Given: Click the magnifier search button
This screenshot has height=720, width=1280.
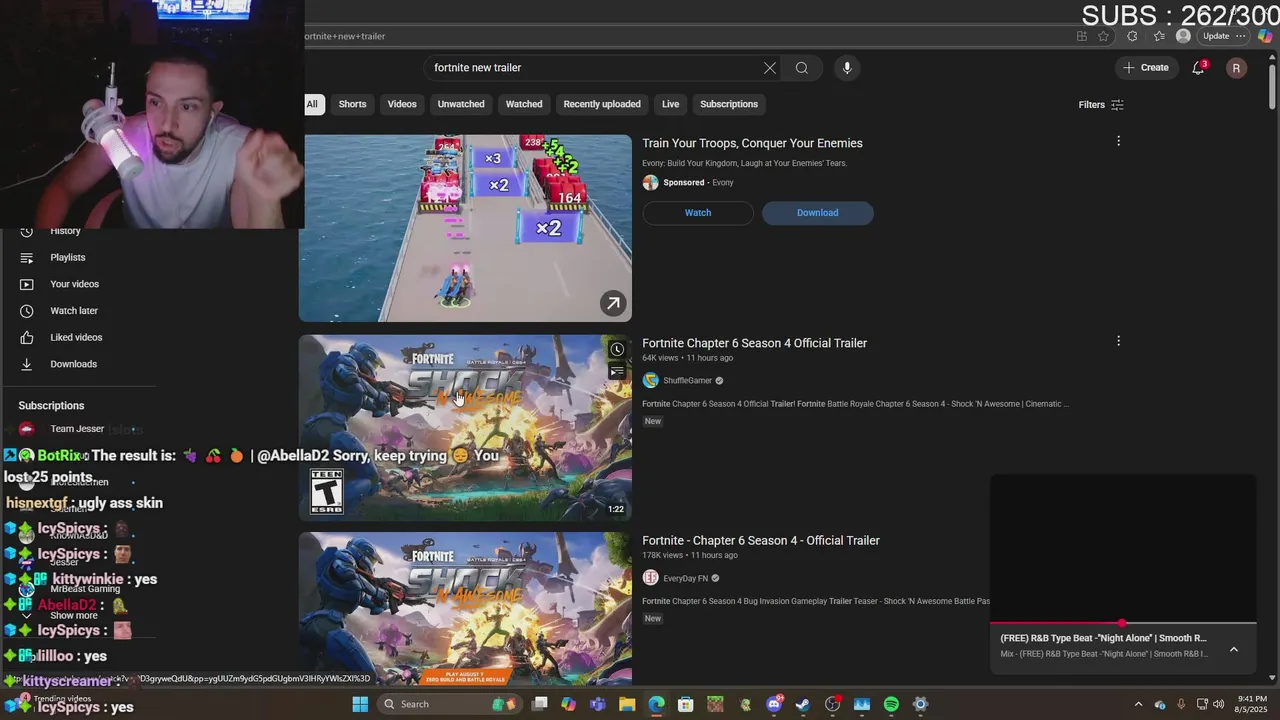Looking at the screenshot, I should (801, 68).
